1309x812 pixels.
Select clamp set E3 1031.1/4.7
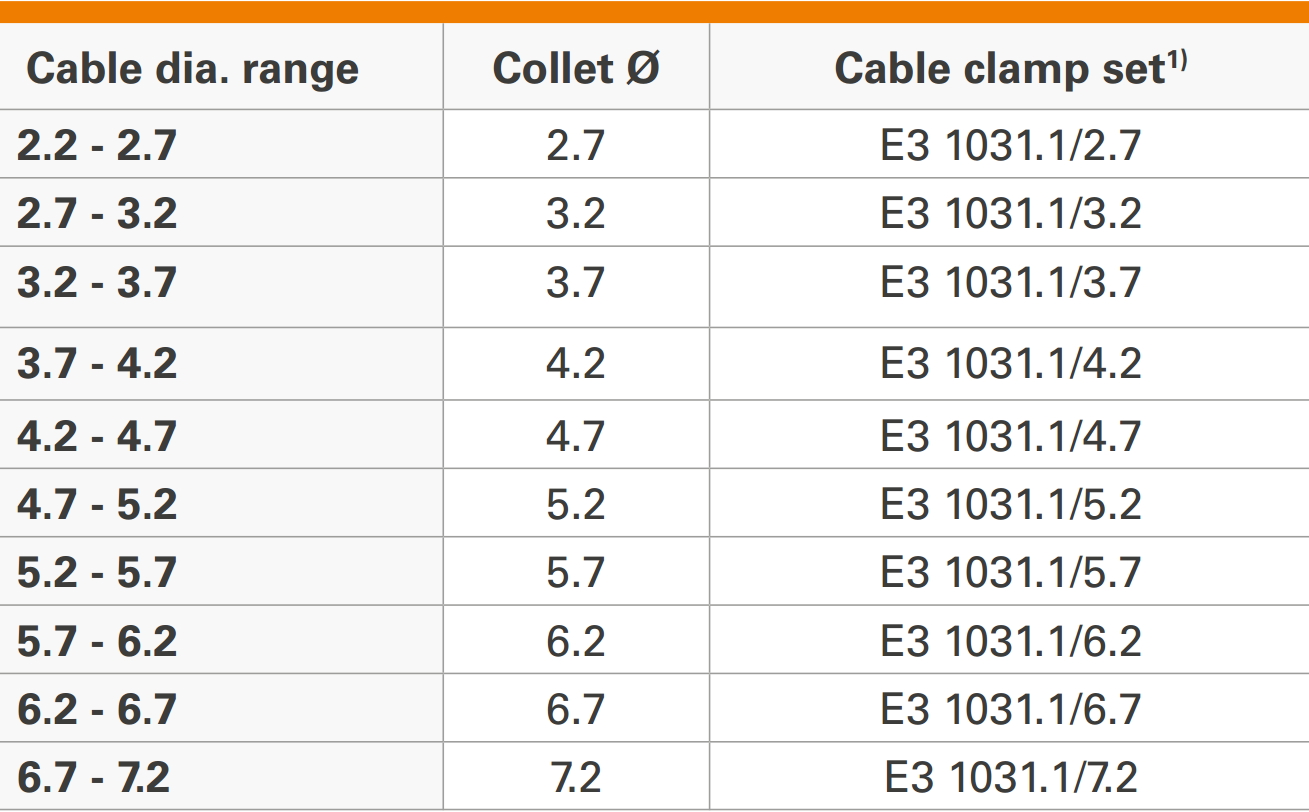click(x=1010, y=436)
